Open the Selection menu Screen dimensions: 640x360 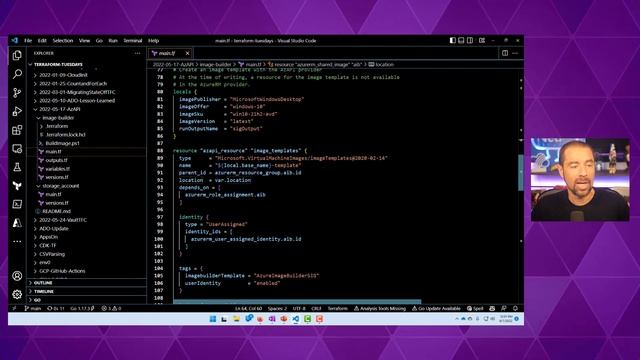62,40
